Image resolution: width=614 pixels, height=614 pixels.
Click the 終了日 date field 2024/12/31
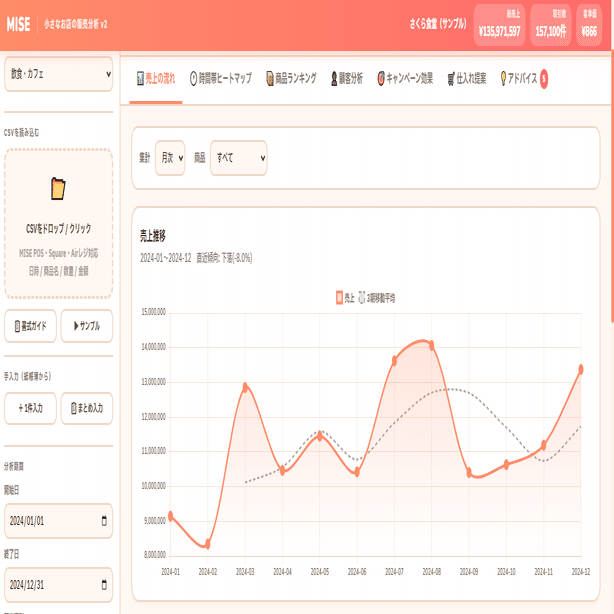coord(59,585)
